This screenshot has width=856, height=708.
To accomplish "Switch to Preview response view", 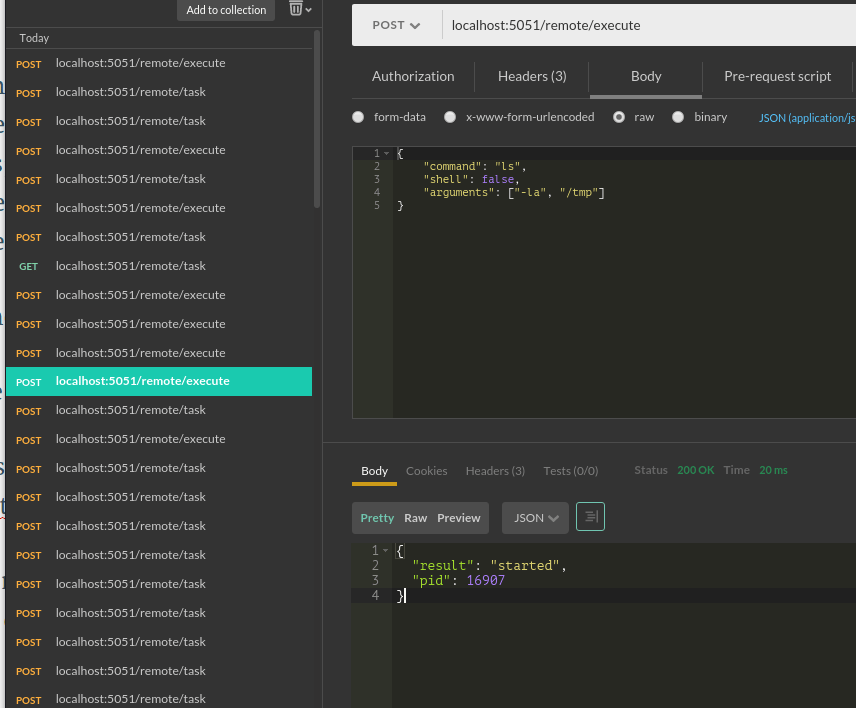I will [x=459, y=518].
